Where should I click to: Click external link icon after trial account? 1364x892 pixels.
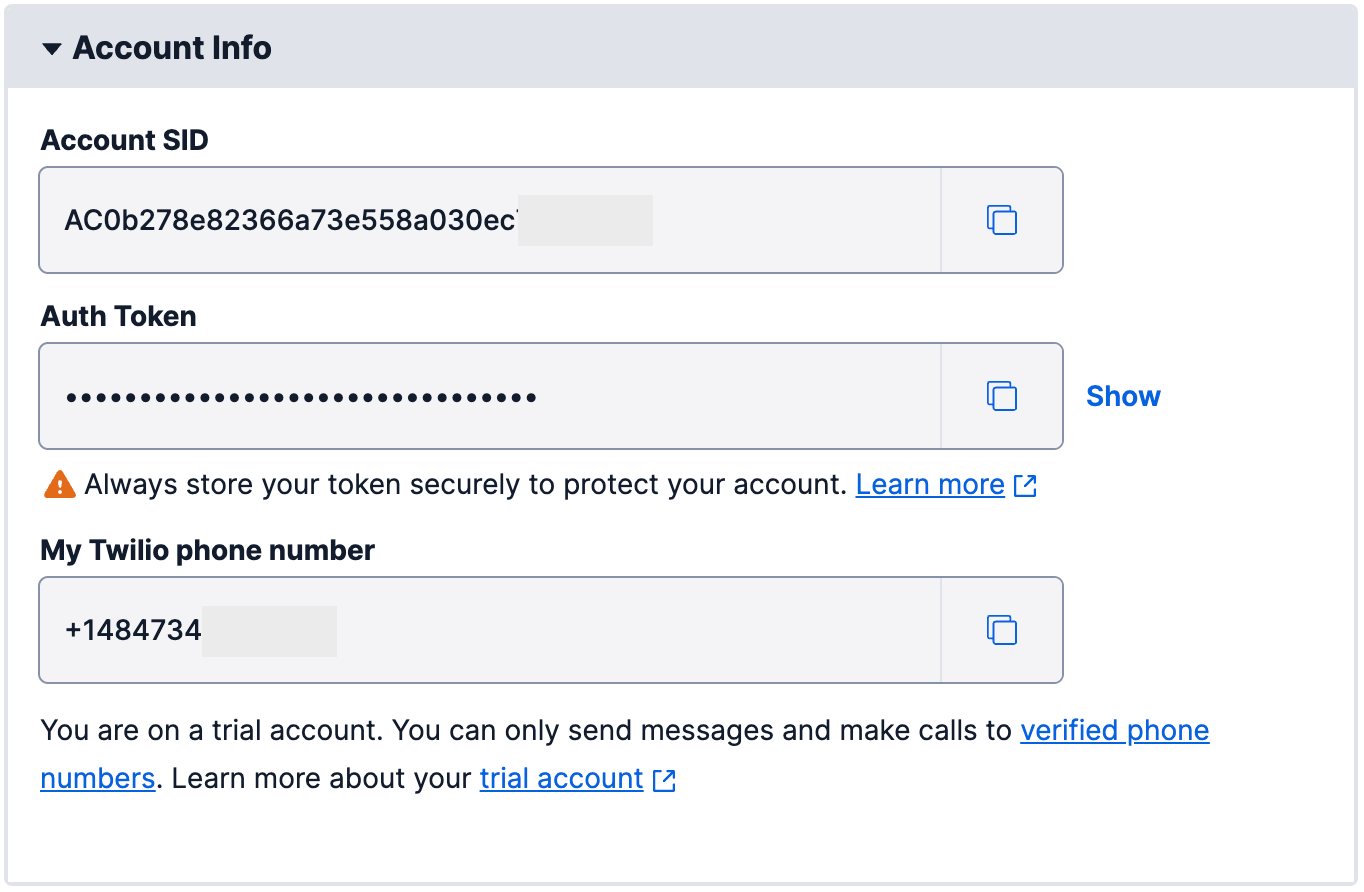pyautogui.click(x=664, y=780)
